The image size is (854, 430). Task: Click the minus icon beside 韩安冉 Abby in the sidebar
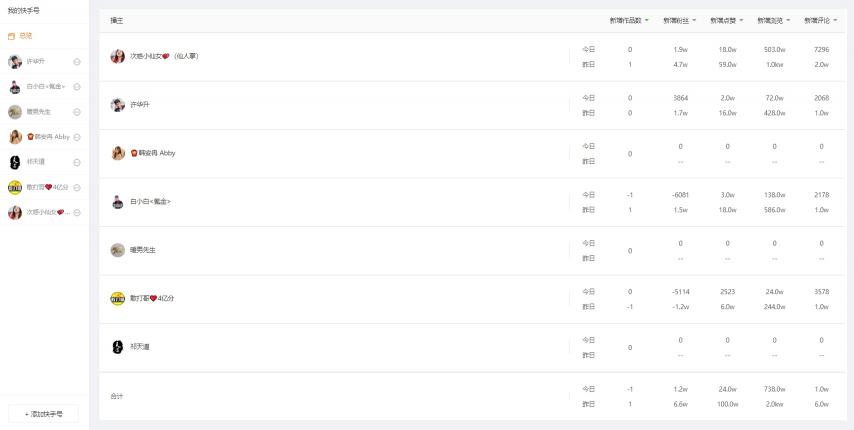77,137
